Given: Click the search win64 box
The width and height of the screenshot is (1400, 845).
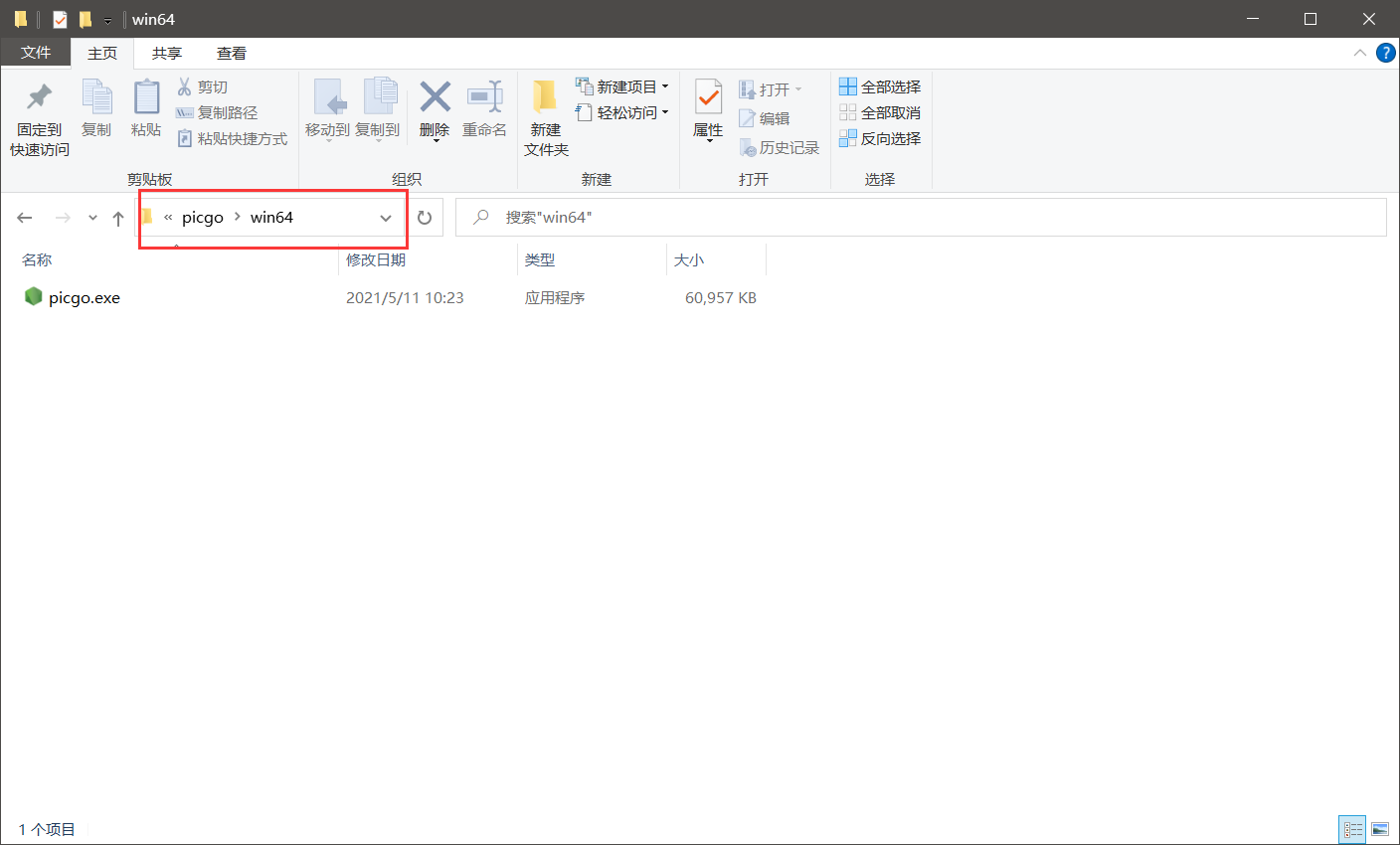Looking at the screenshot, I should (x=921, y=218).
